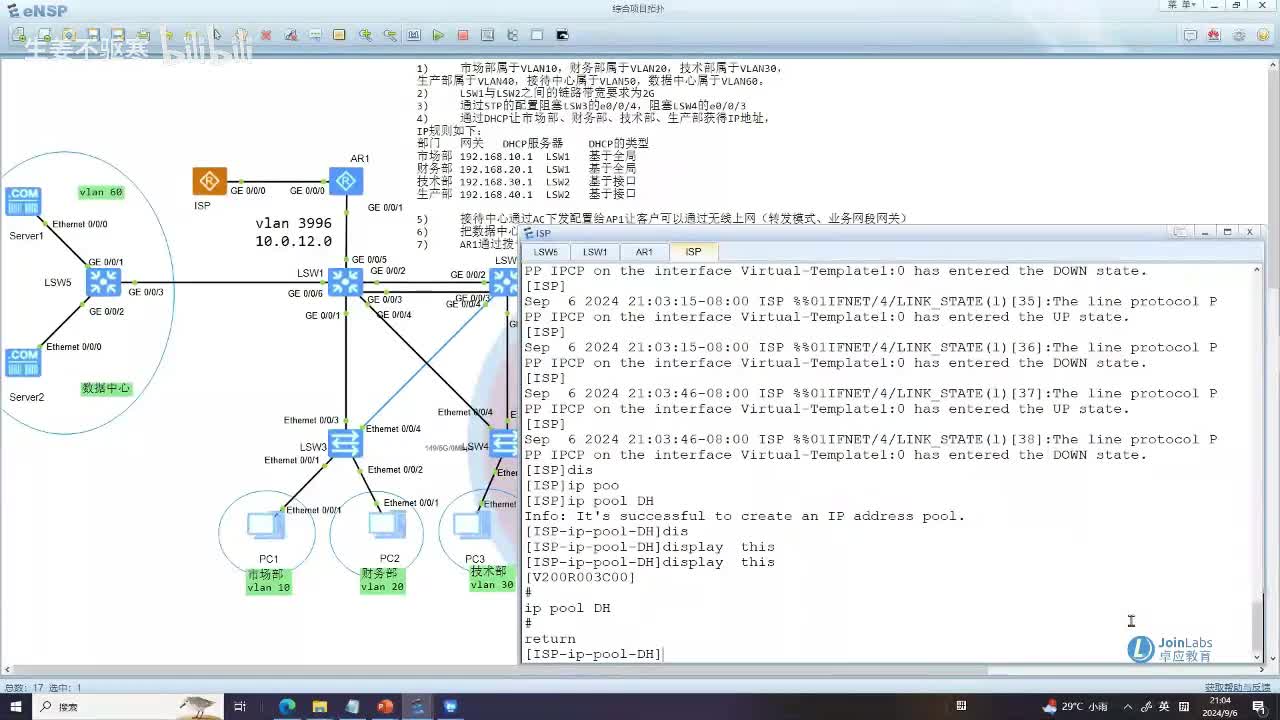Screen dimensions: 1280x720
Task: Start devices with green play icon
Action: point(438,35)
